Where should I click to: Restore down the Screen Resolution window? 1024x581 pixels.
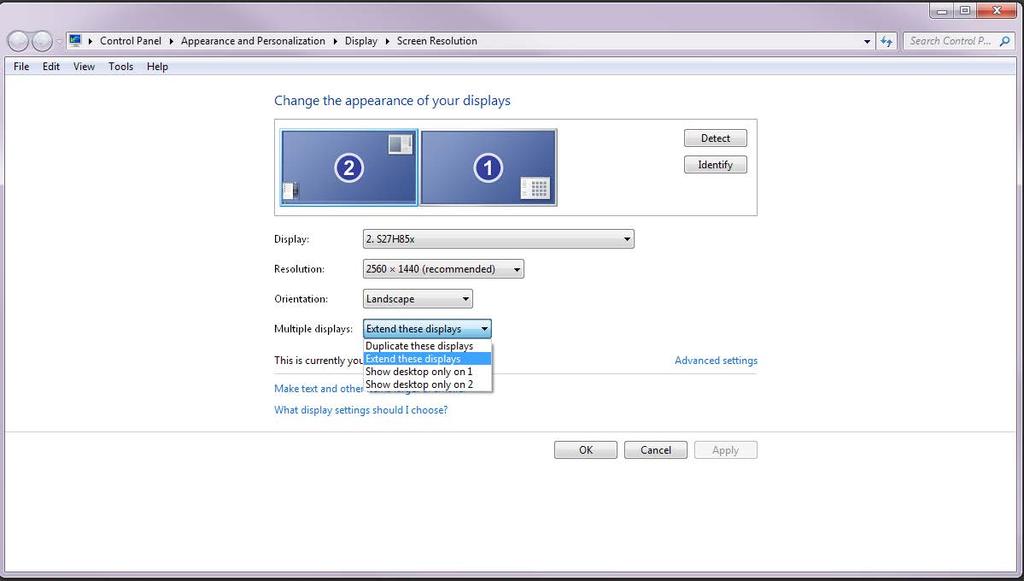[965, 11]
